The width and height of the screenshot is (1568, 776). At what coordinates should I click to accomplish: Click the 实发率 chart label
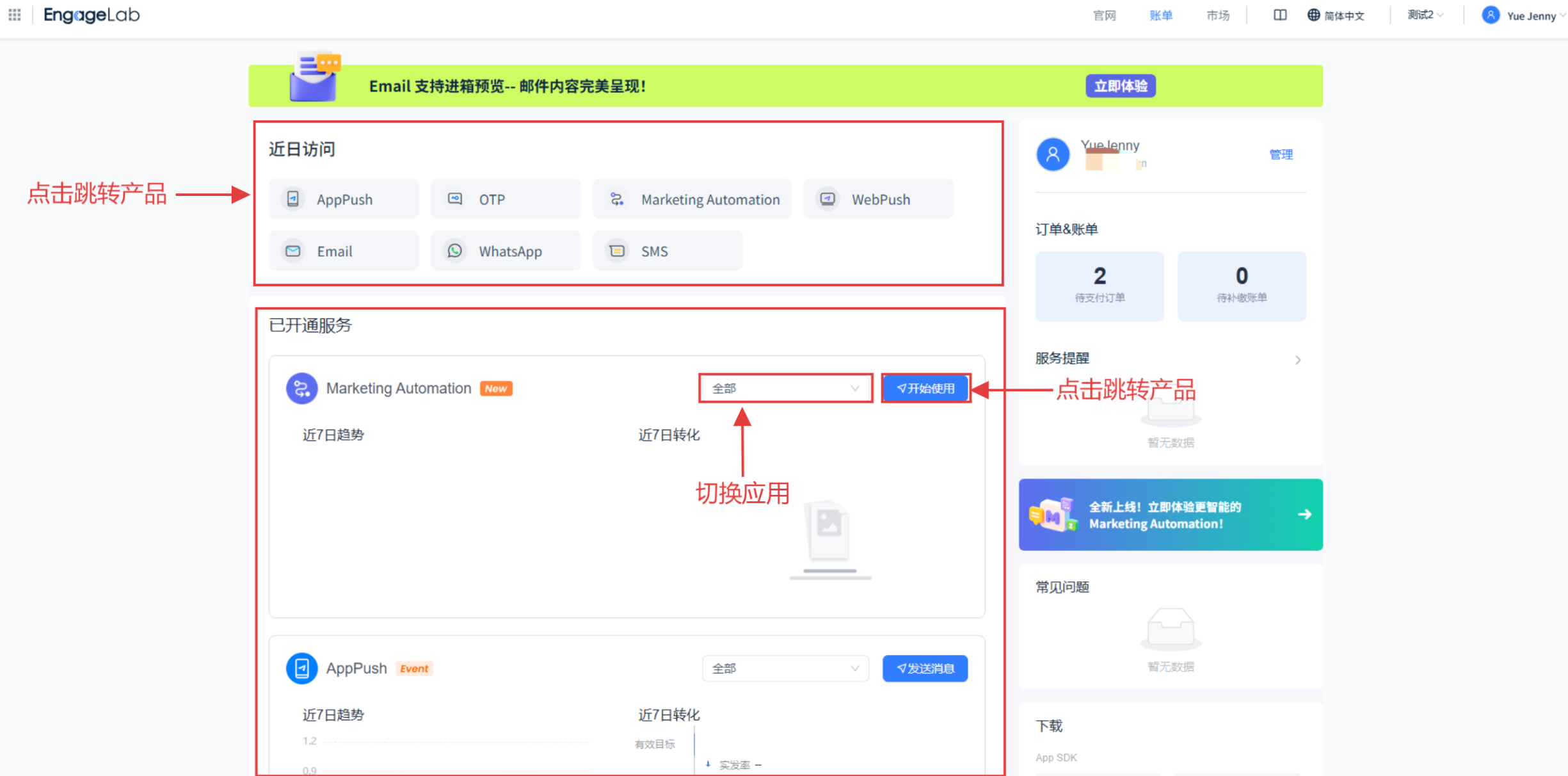point(735,765)
